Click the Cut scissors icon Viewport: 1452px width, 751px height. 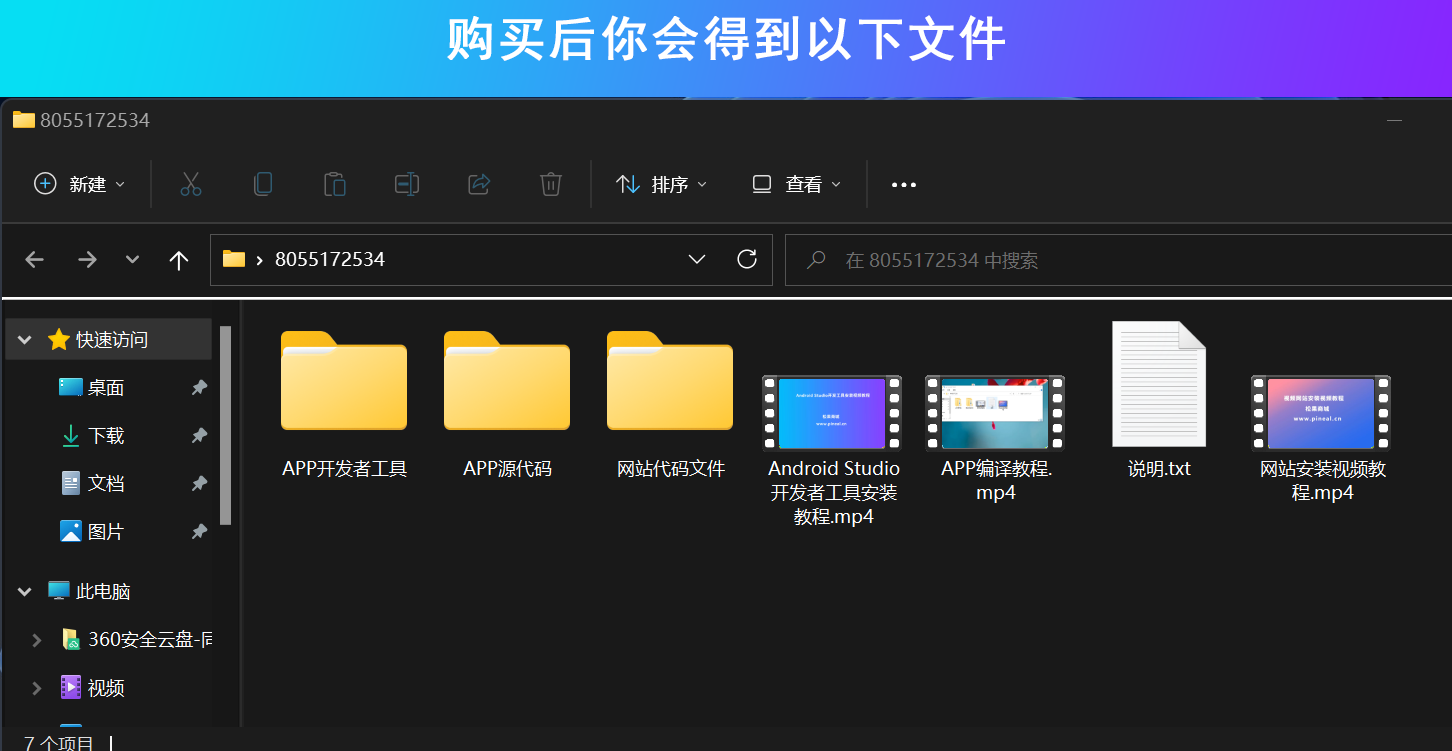click(x=191, y=184)
